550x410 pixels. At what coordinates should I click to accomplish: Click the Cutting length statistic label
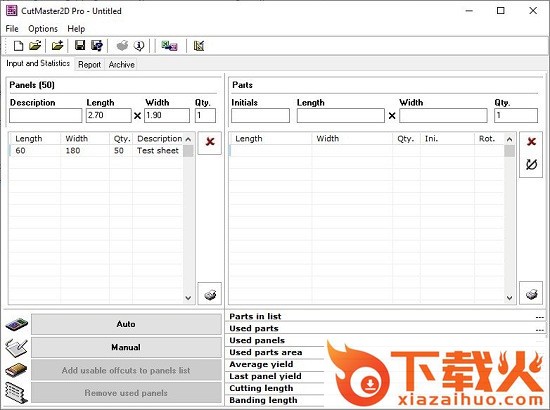pos(261,388)
